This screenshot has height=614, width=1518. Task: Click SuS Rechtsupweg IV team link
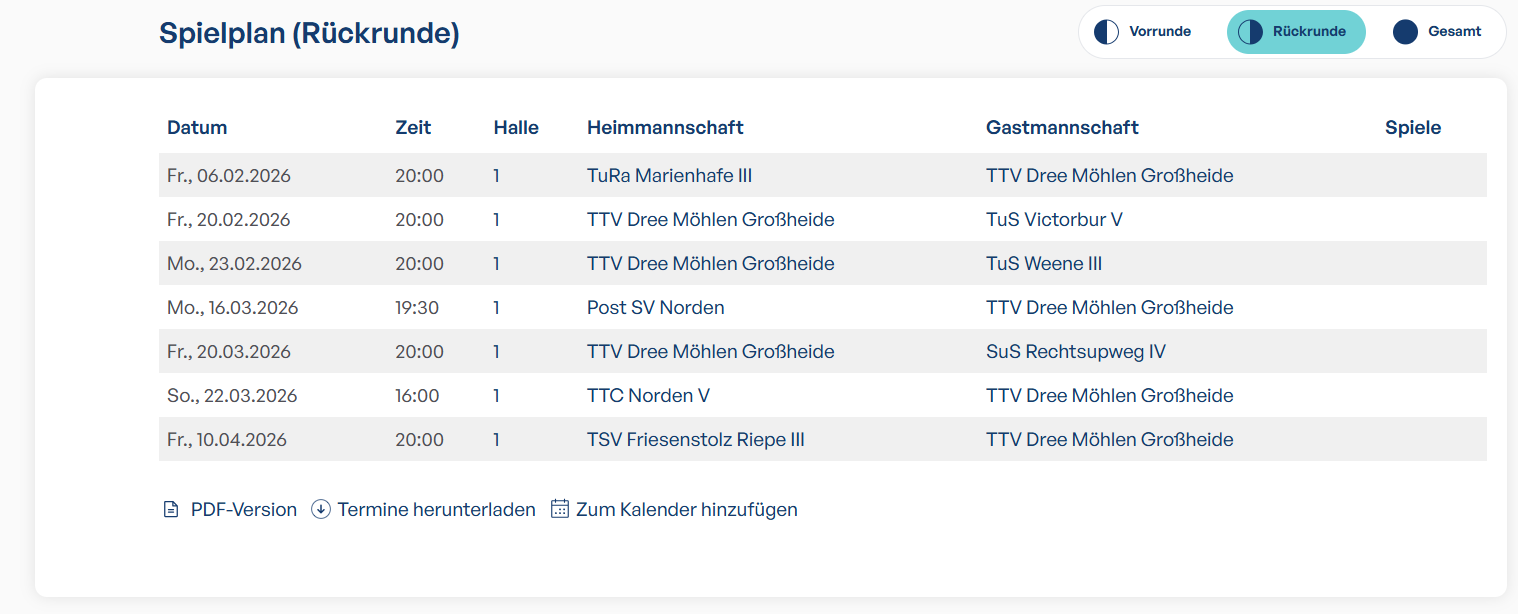[1075, 352]
